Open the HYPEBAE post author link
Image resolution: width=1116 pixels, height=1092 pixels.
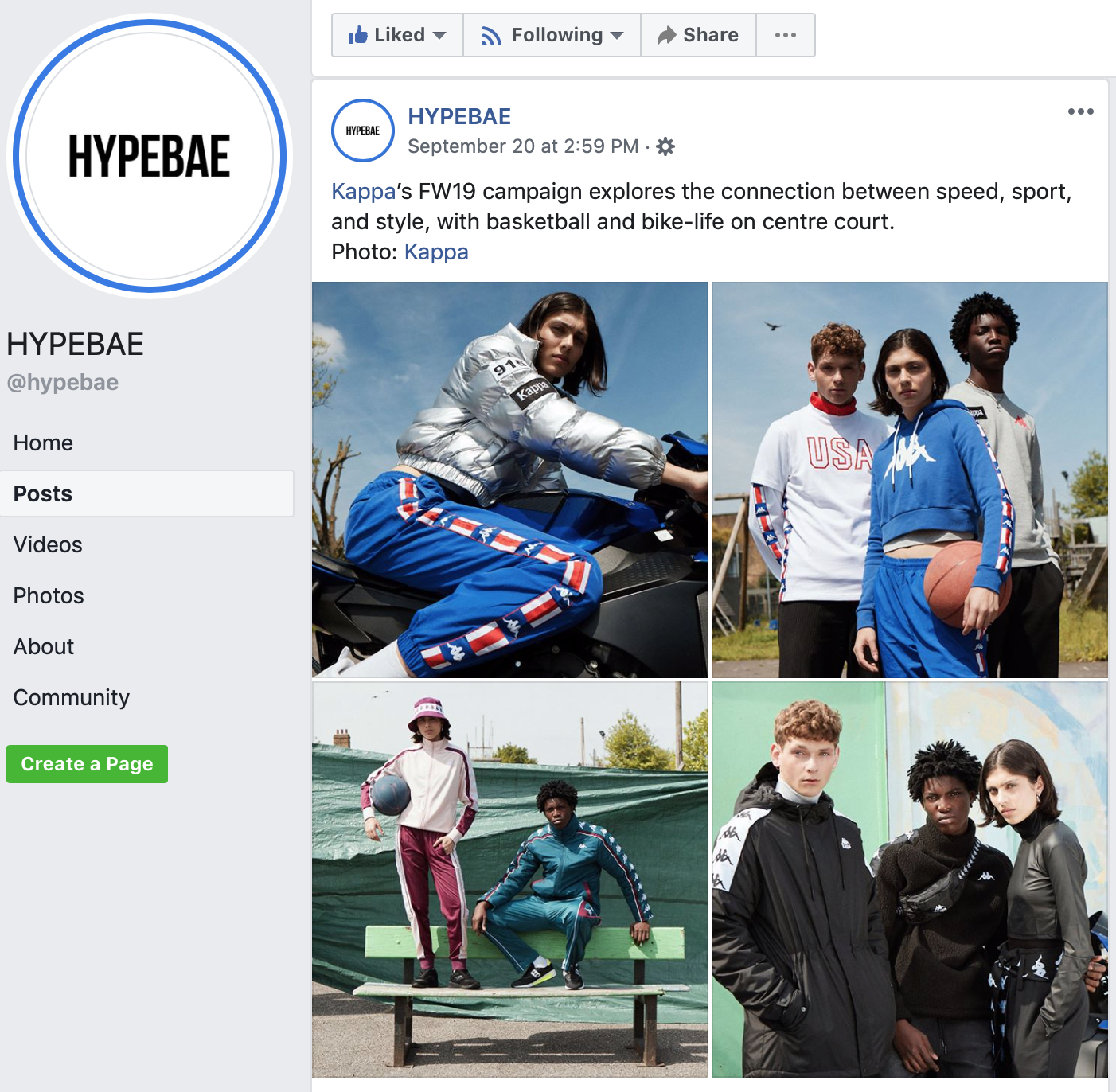pos(459,116)
